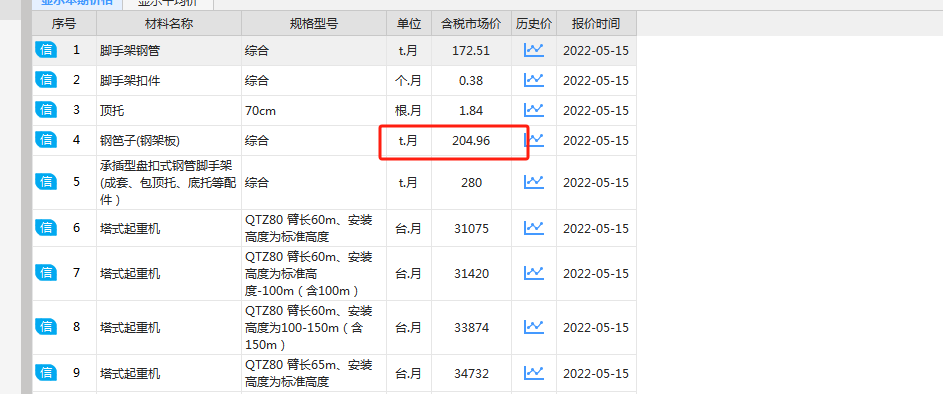Click the 信 badge in row 8

[46, 327]
